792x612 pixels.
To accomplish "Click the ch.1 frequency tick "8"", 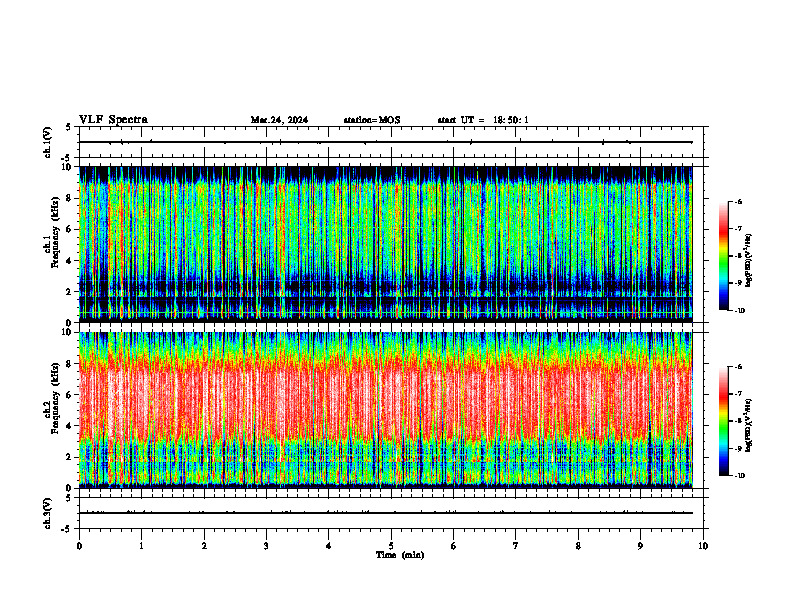I will 70,198.
